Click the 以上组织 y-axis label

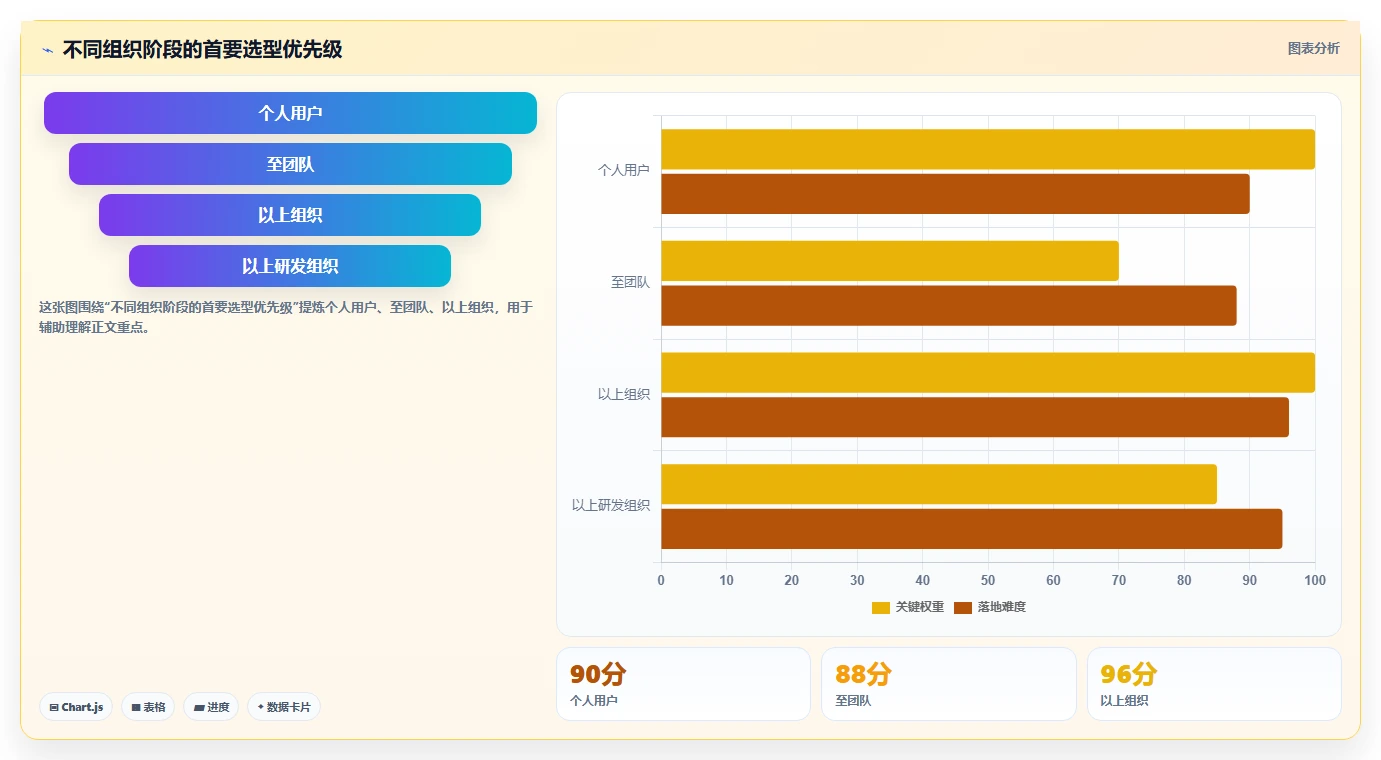tap(624, 395)
